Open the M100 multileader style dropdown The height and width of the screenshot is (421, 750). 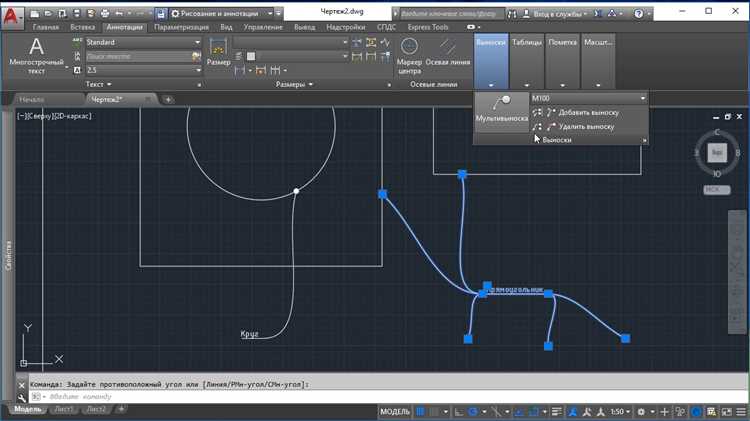coord(589,98)
